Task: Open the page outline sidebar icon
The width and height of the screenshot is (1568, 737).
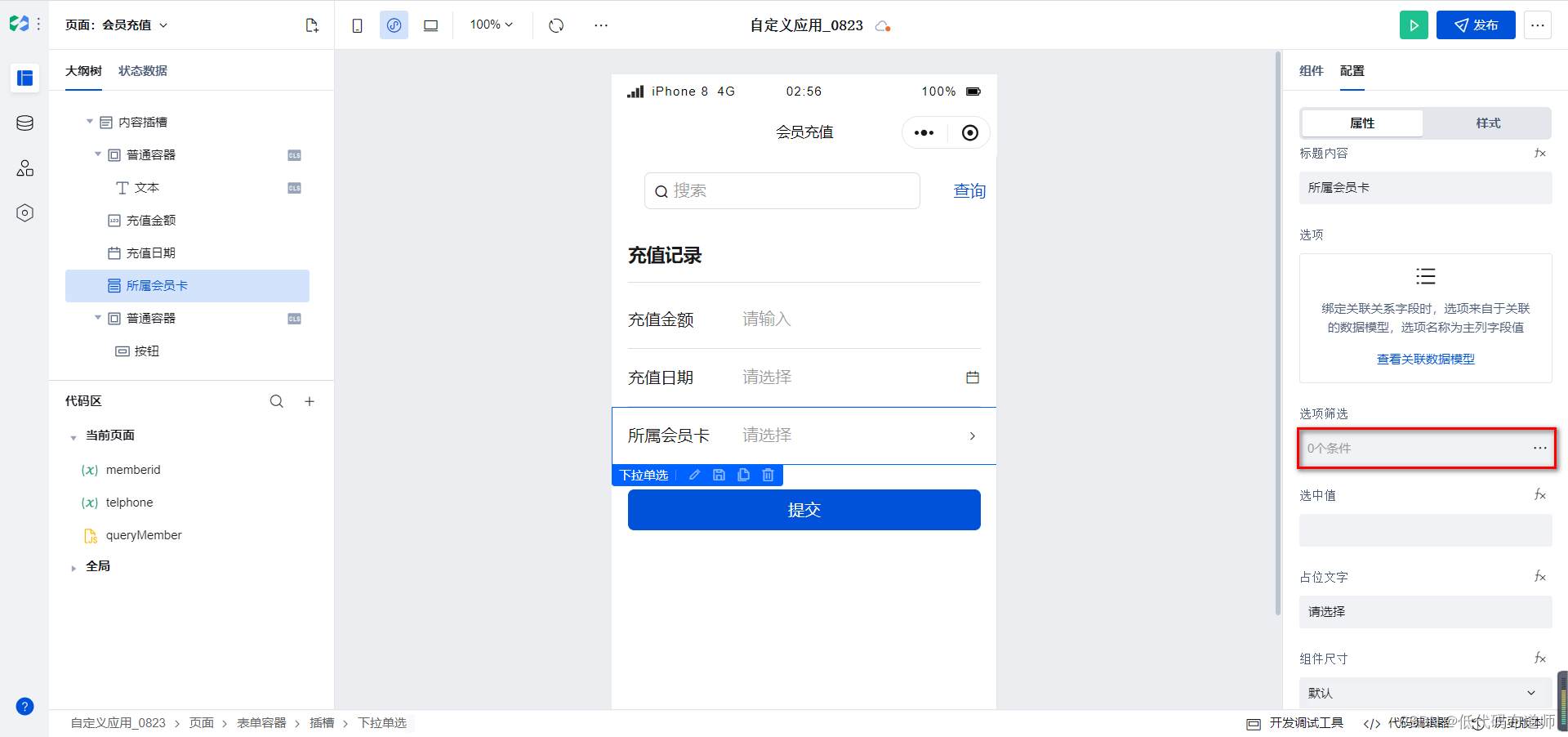Action: click(25, 78)
